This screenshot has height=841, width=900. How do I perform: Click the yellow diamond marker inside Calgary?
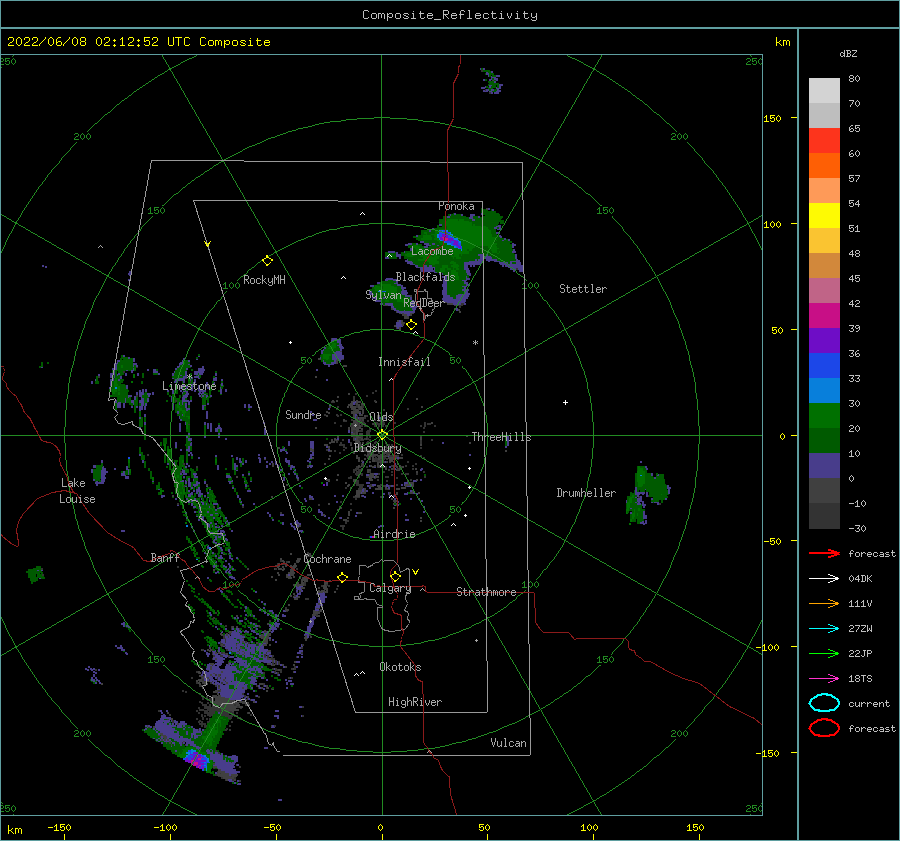pos(395,576)
